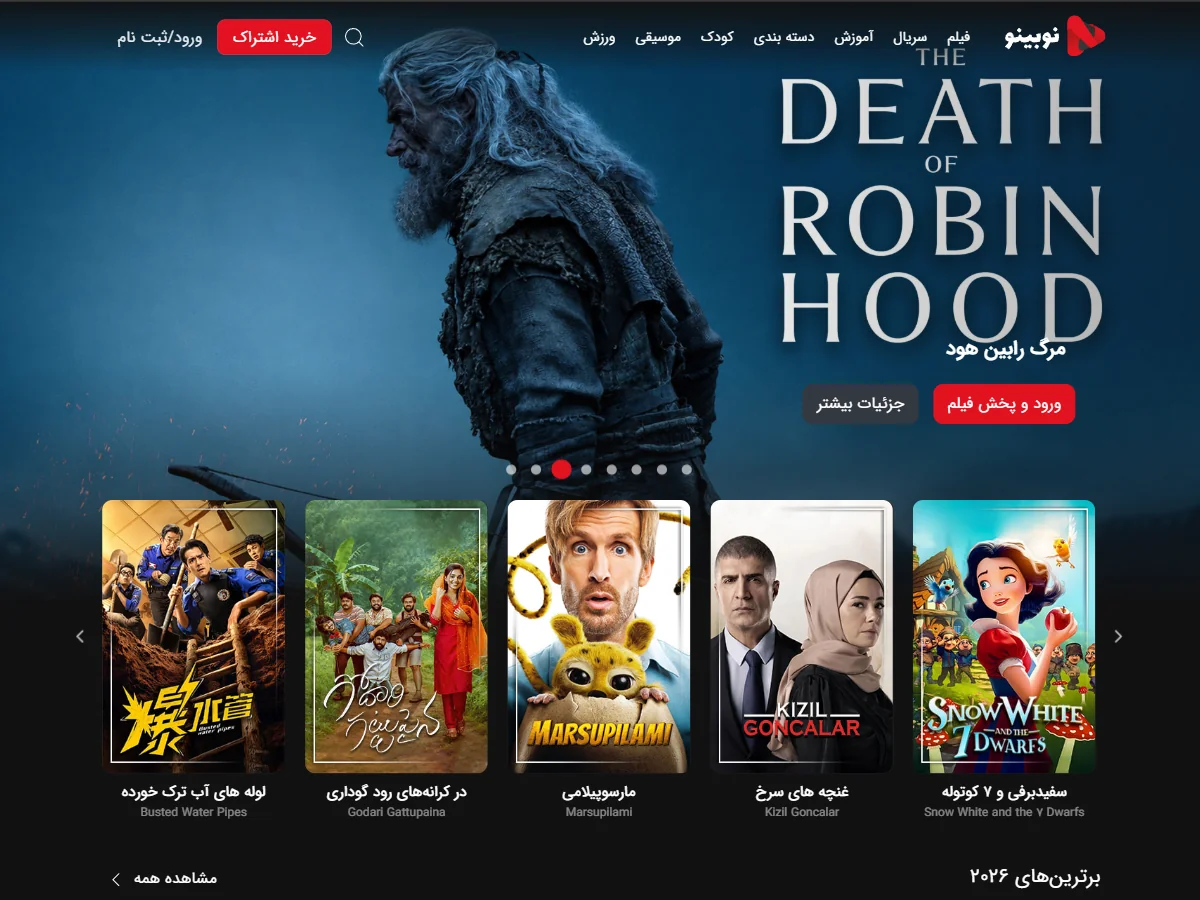
Task: Click the title مارسوپیلامی
Action: tap(599, 792)
